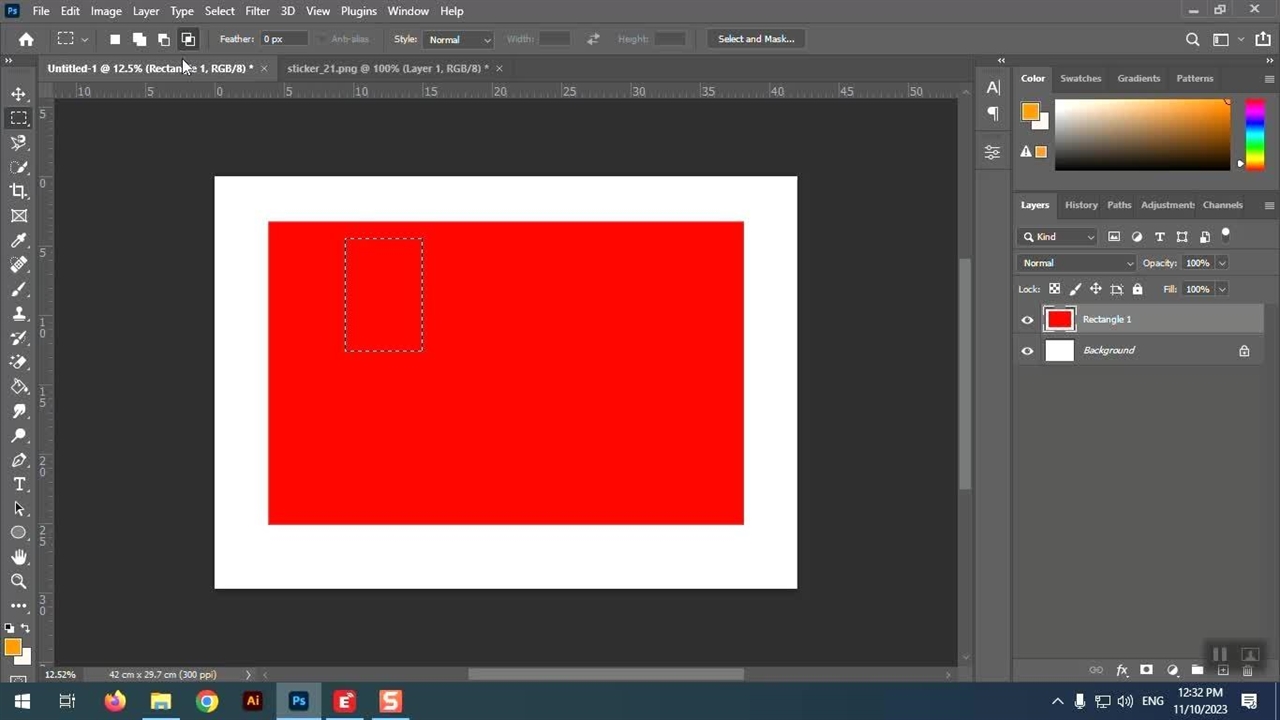Click the Feather input field
The height and width of the screenshot is (720, 1280).
(x=283, y=39)
